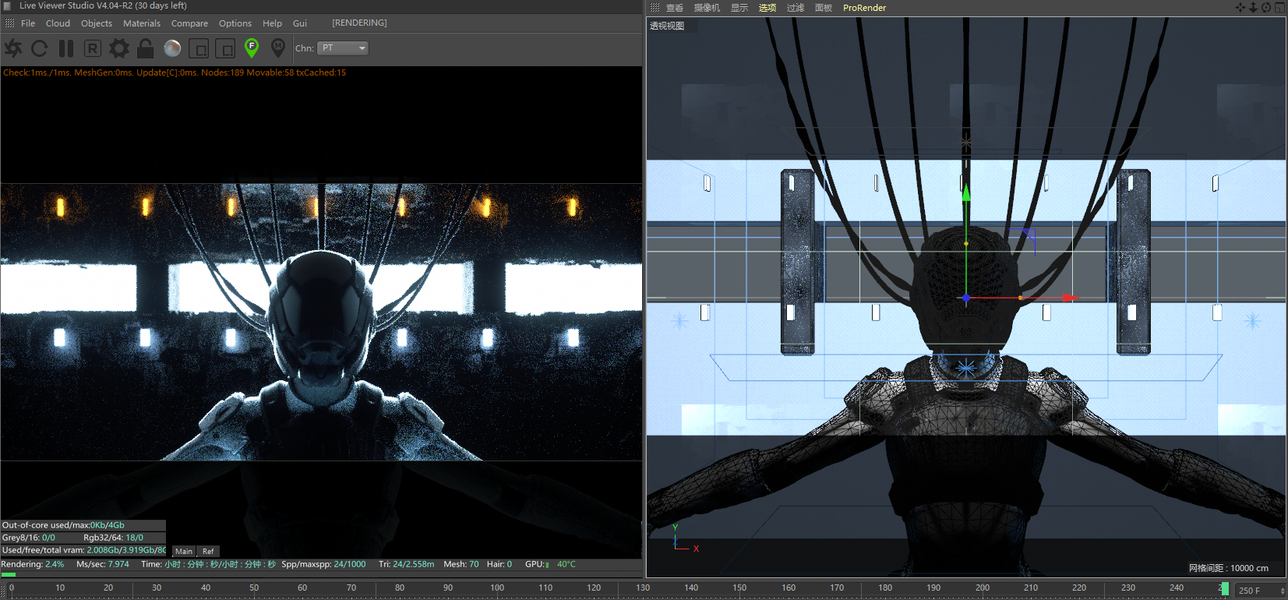Click the viewport menu grip icon
Image resolution: width=1288 pixels, height=600 pixels.
[654, 8]
